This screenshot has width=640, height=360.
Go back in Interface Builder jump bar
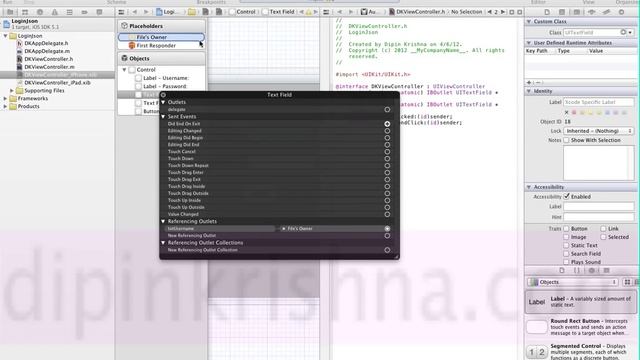[135, 12]
